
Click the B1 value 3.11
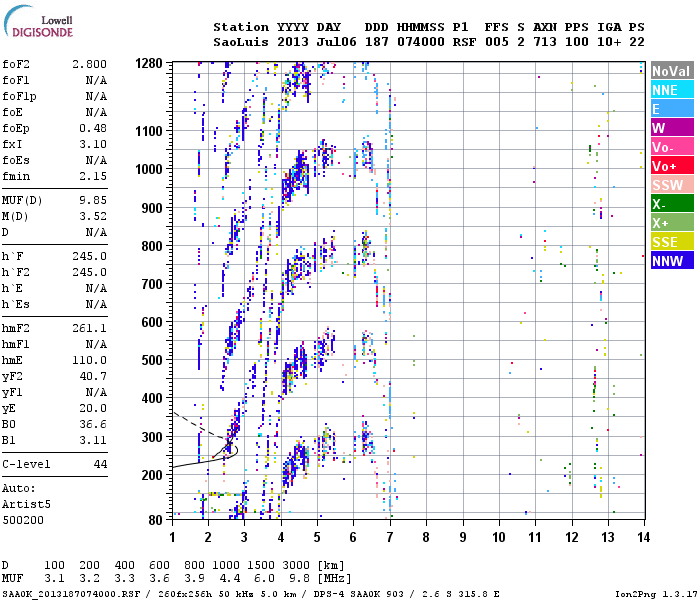tap(93, 440)
